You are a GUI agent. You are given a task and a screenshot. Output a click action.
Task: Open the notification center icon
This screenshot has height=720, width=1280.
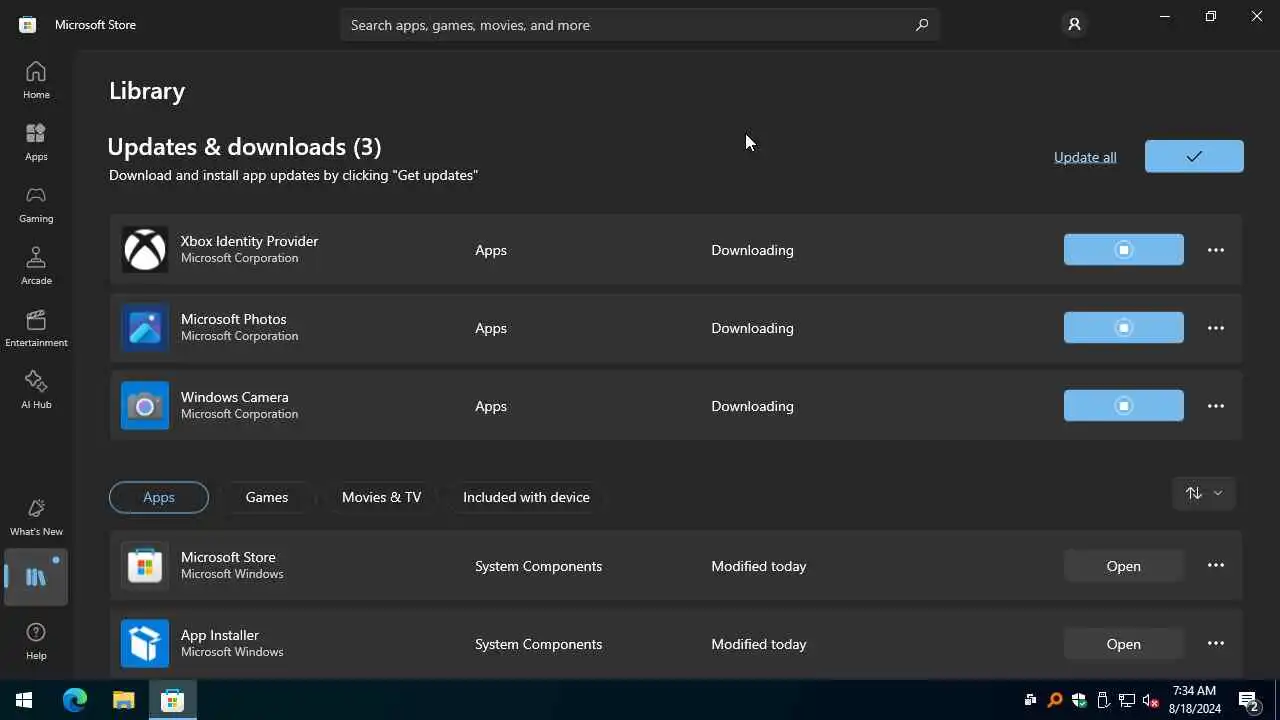click(1249, 700)
